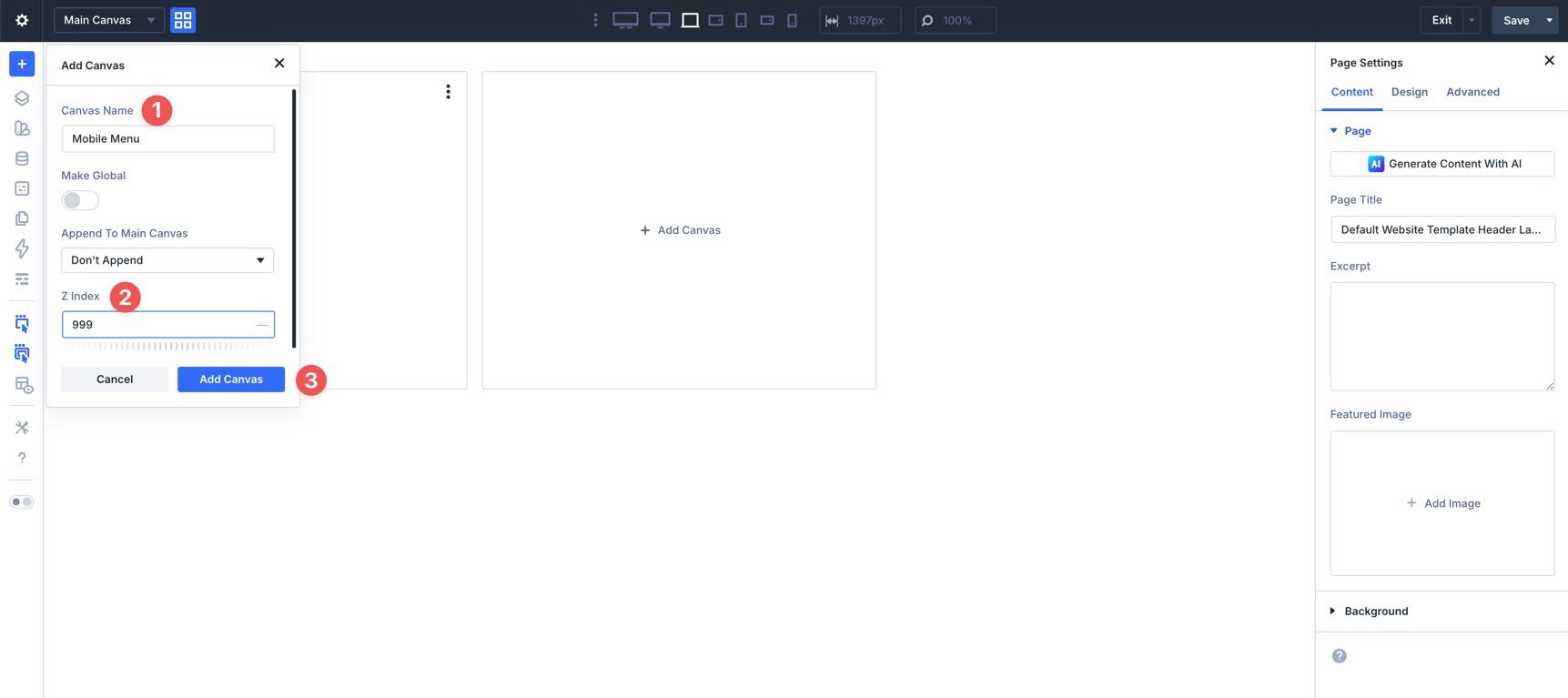Click the Canvas Name input field
The image size is (1568, 698).
tap(167, 139)
